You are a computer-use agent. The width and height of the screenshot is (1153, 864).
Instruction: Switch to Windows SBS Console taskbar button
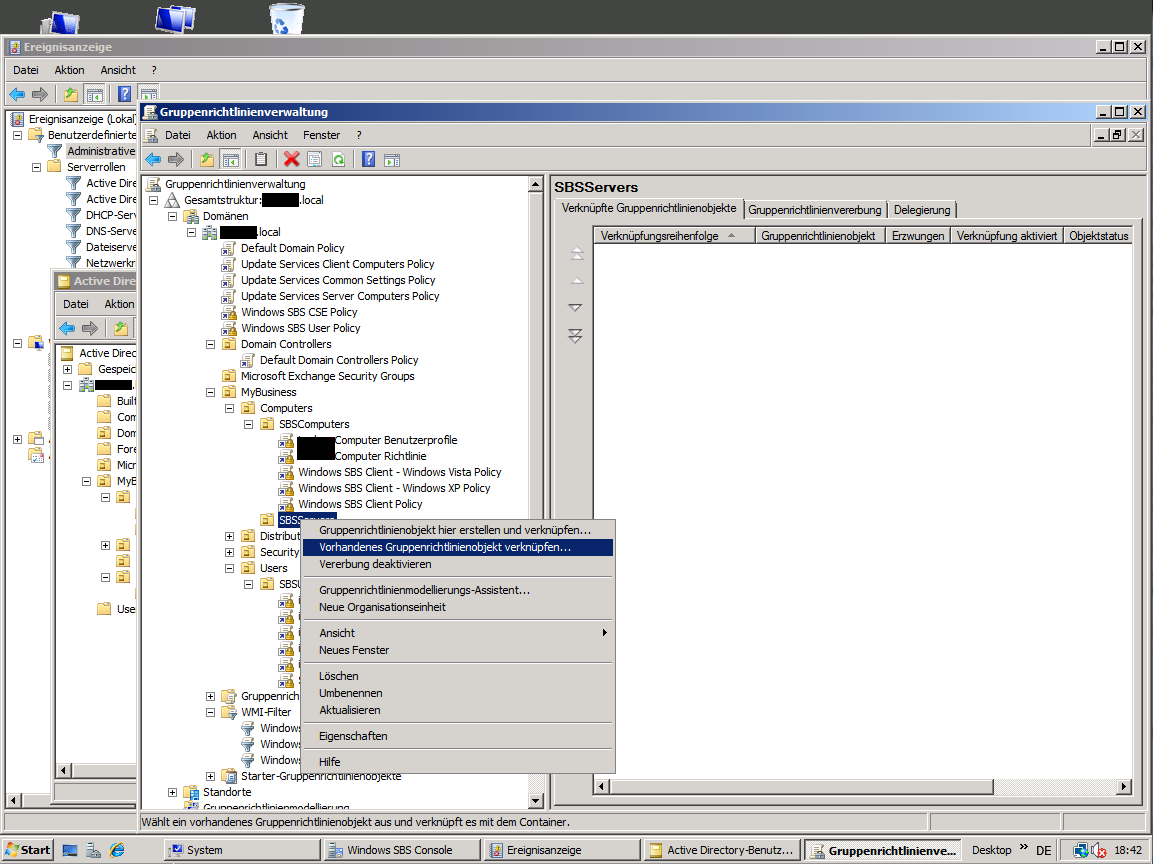[x=401, y=850]
